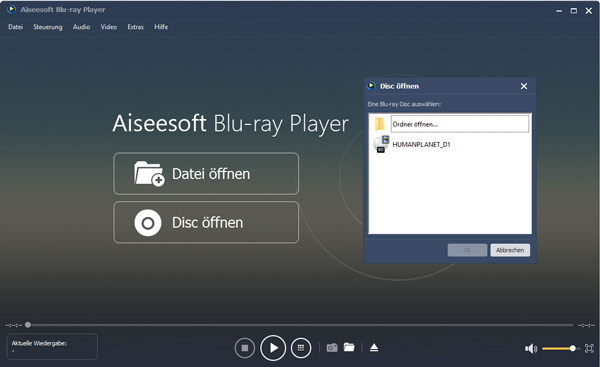The width and height of the screenshot is (600, 367).
Task: Open the playlist grid button
Action: 301,348
